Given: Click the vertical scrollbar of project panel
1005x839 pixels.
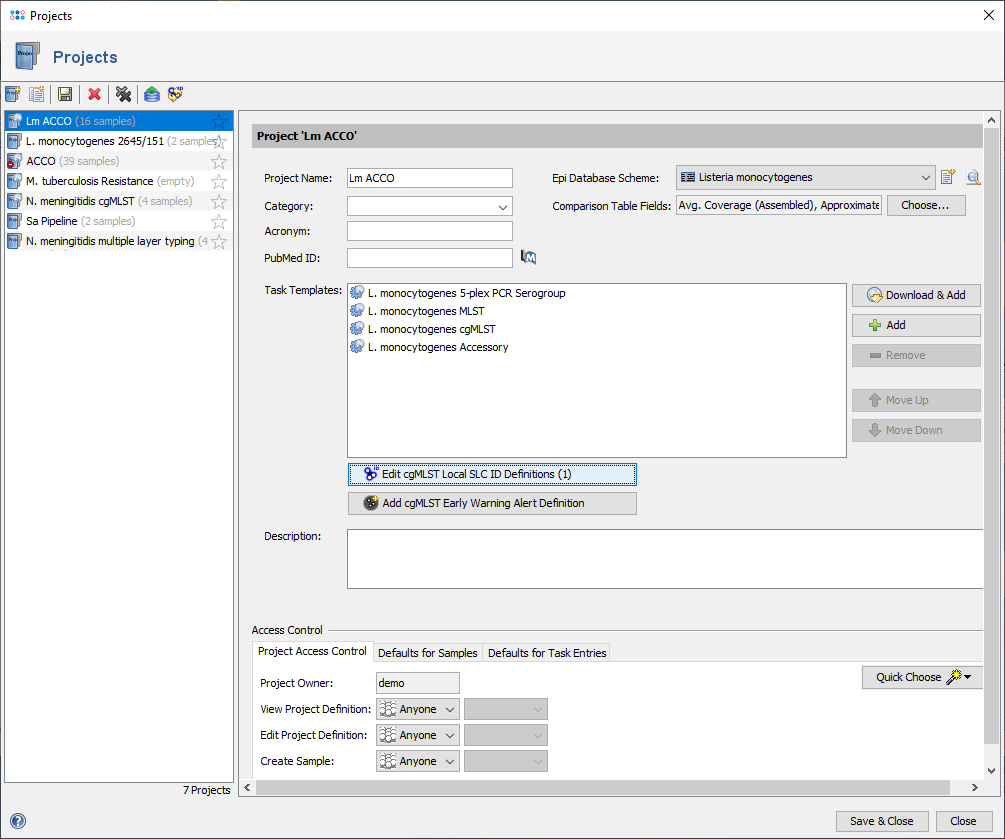Looking at the screenshot, I should point(991,440).
